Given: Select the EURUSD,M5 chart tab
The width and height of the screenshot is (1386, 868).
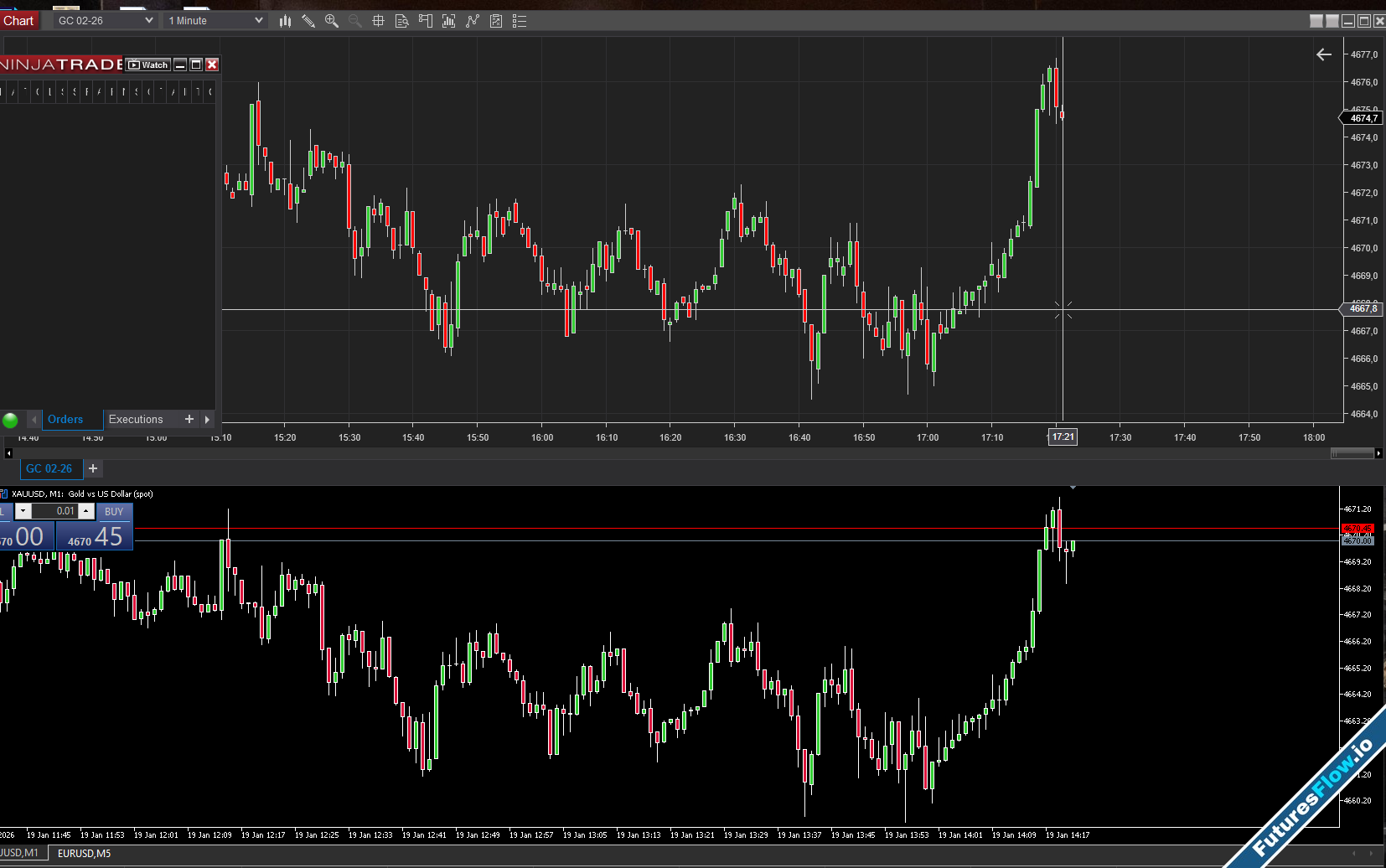Looking at the screenshot, I should [x=84, y=853].
